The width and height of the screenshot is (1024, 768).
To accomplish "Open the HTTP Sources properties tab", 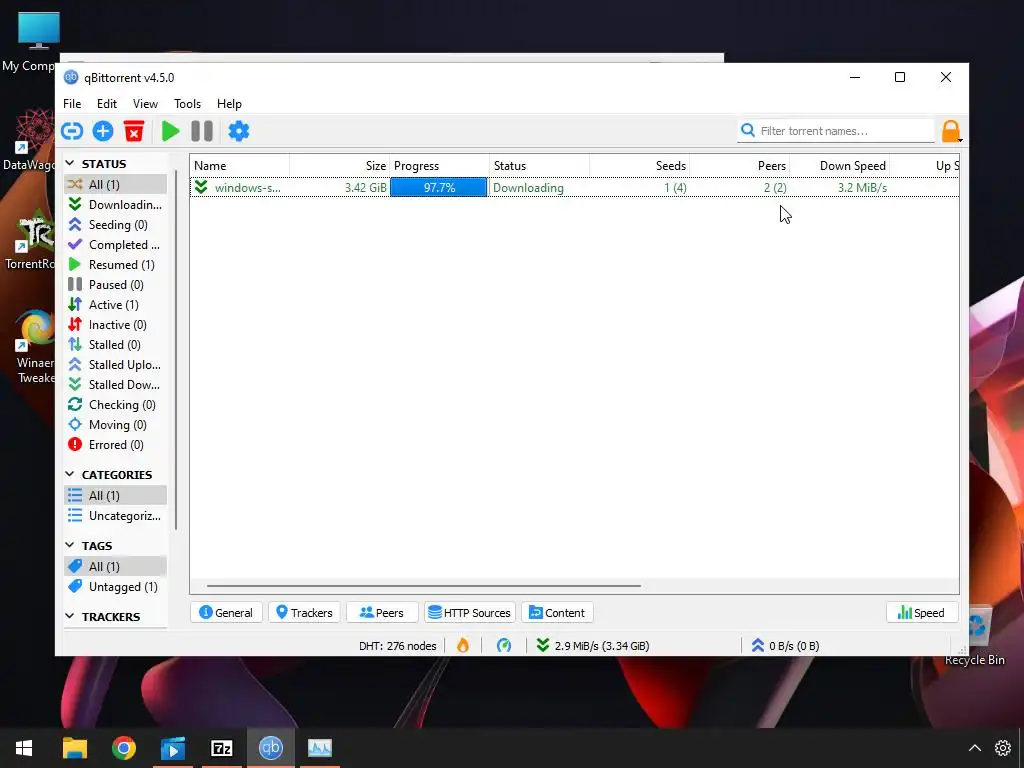I will 470,613.
